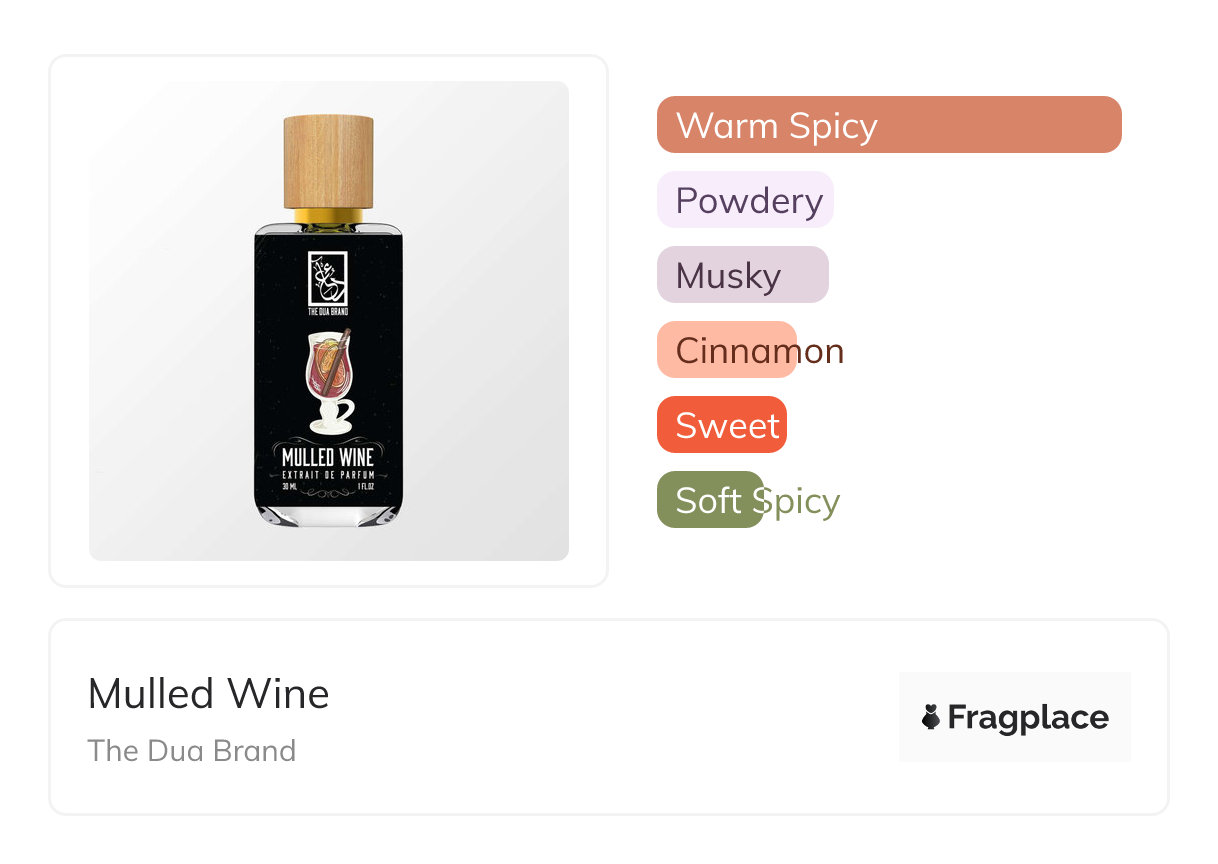Screen dimensions: 1218x864
Task: Click the clear glass base of the bottle
Action: (x=328, y=513)
